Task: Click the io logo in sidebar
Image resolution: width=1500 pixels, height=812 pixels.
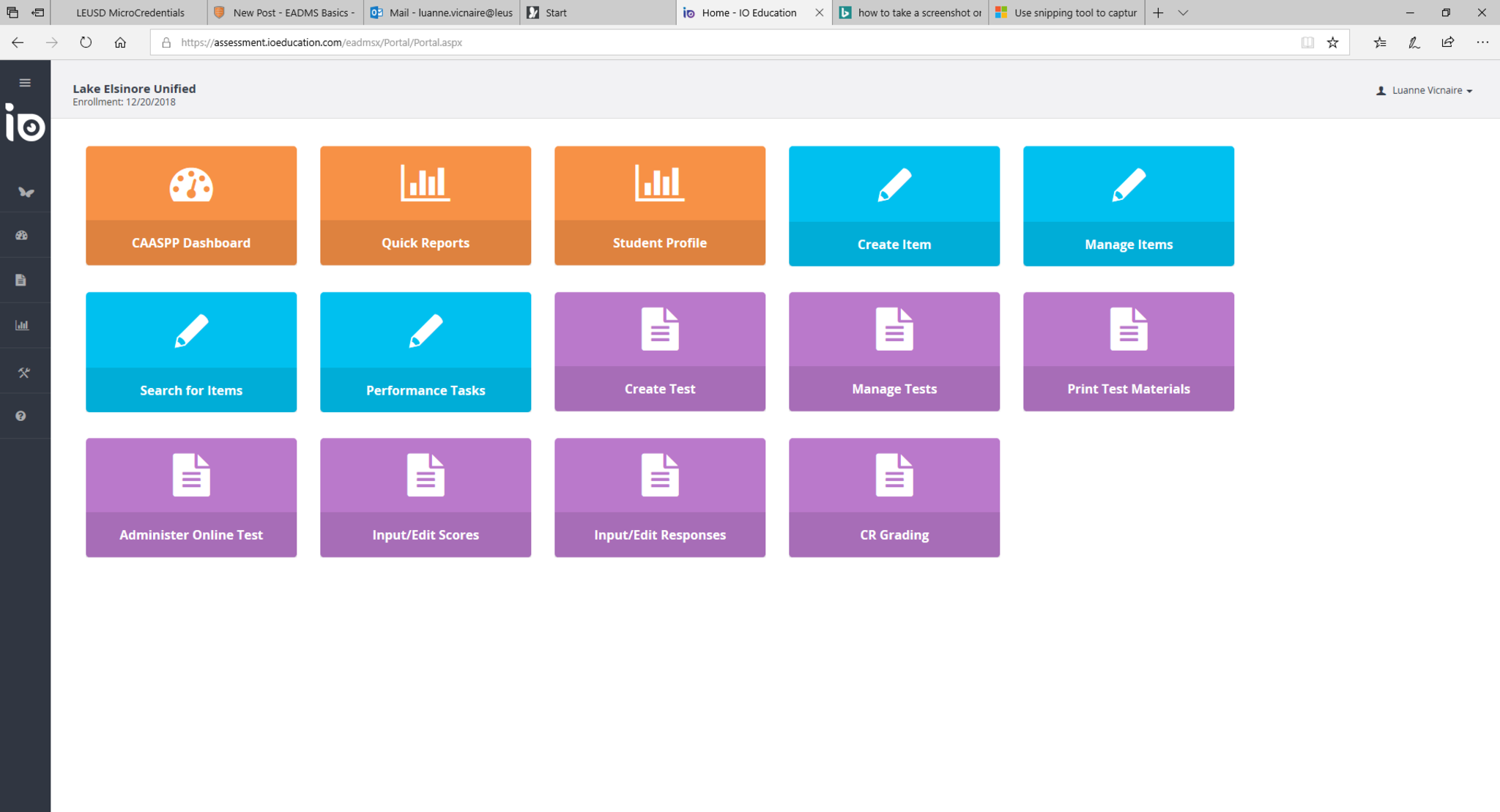Action: click(x=25, y=122)
